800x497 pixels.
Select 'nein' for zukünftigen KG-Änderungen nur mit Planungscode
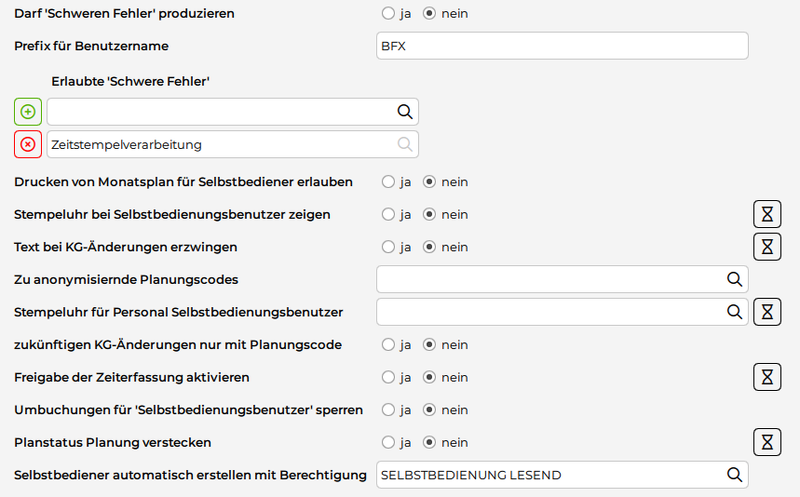[430, 344]
